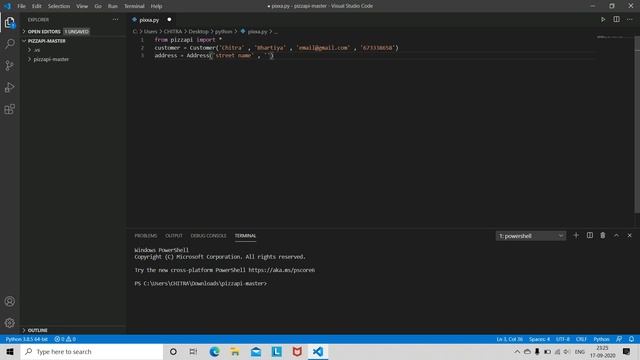
Task: Split the terminal pane
Action: [590, 236]
